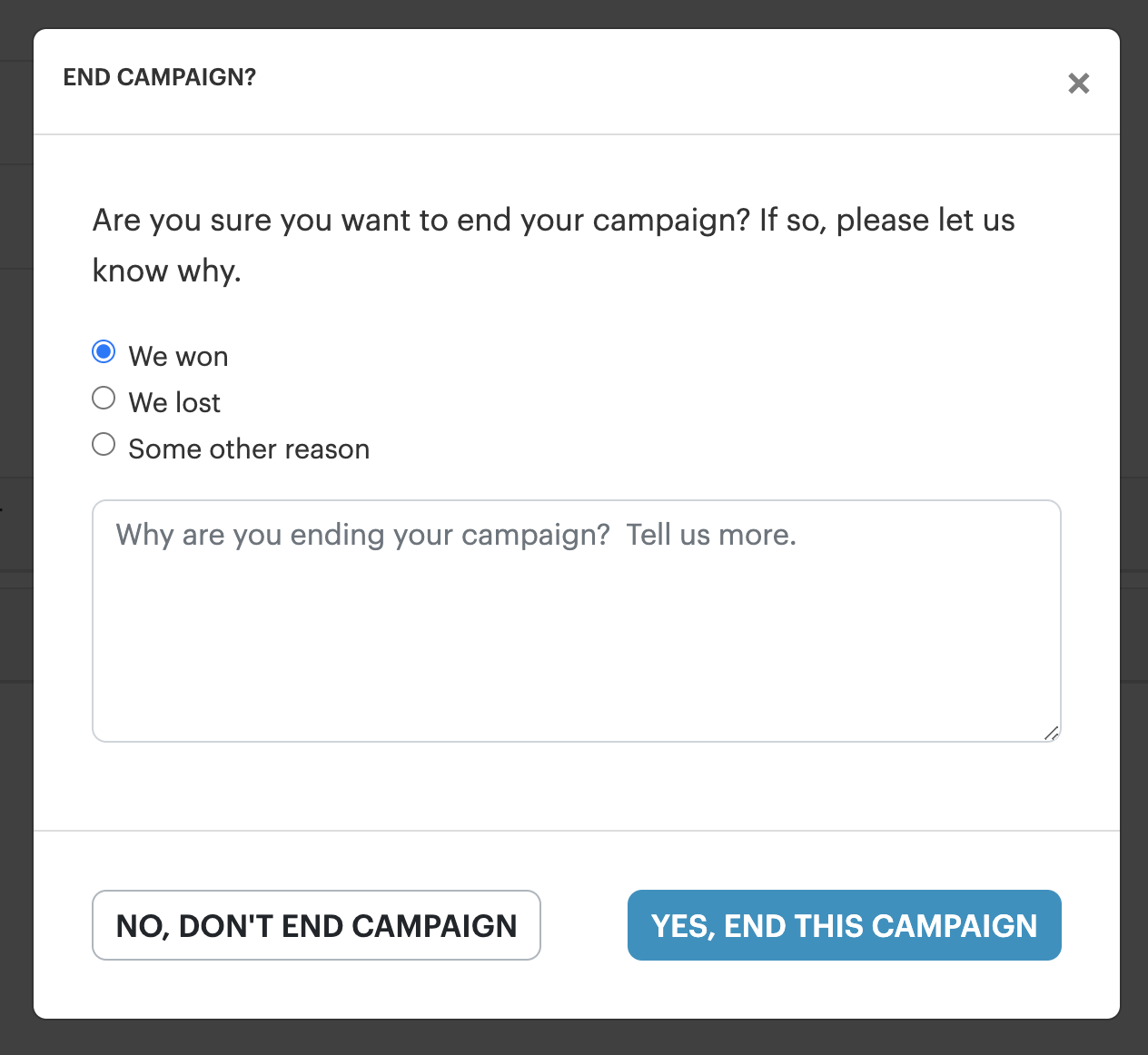Viewport: 1148px width, 1055px height.
Task: Click the dimmed backdrop above the dialog
Action: (x=574, y=13)
